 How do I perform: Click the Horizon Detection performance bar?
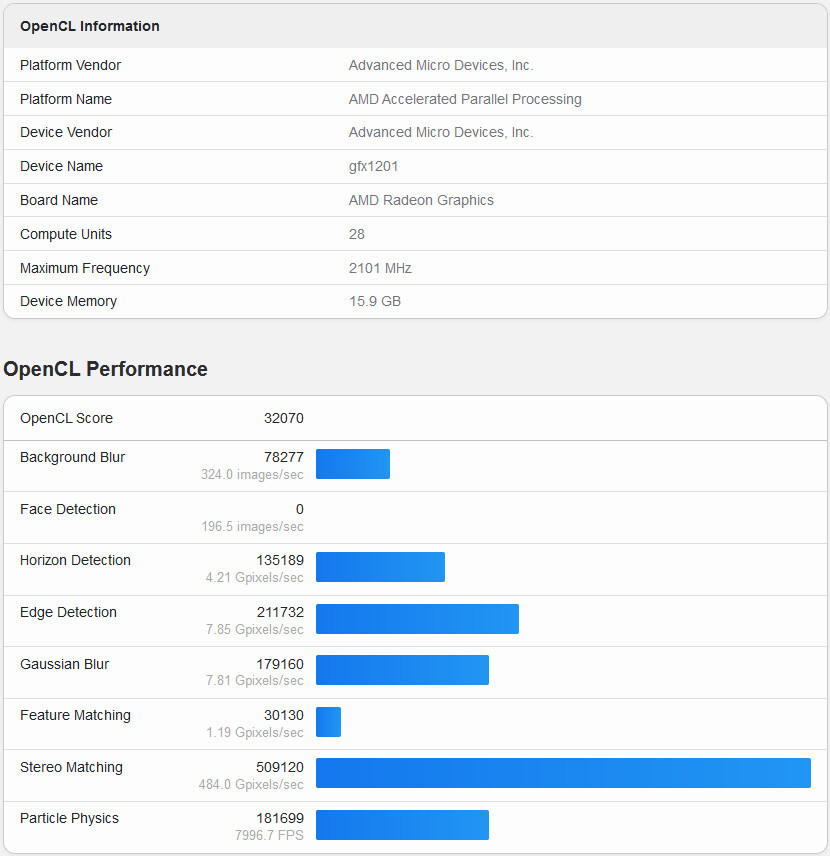click(380, 567)
